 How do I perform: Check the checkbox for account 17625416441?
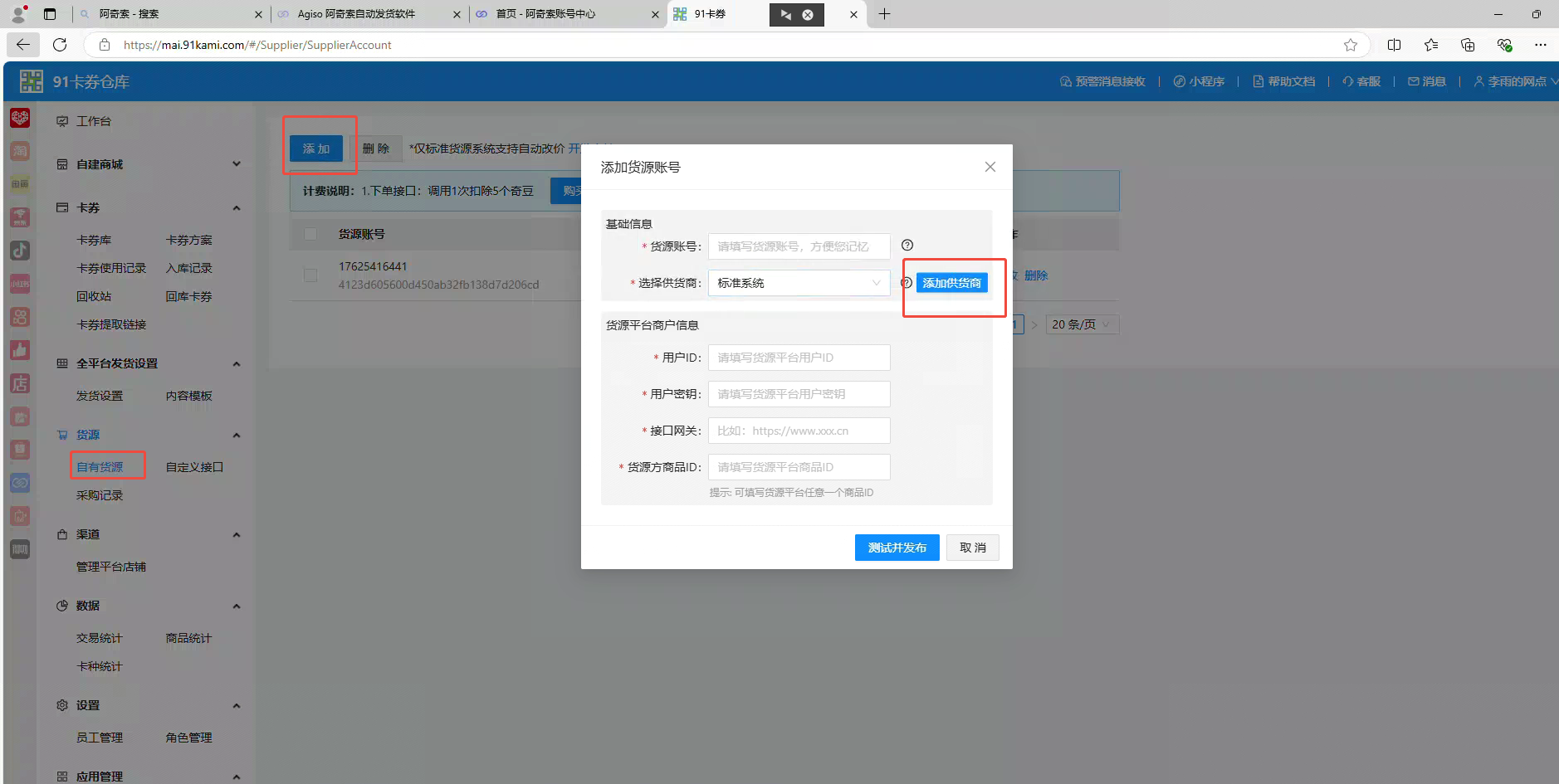click(x=310, y=275)
